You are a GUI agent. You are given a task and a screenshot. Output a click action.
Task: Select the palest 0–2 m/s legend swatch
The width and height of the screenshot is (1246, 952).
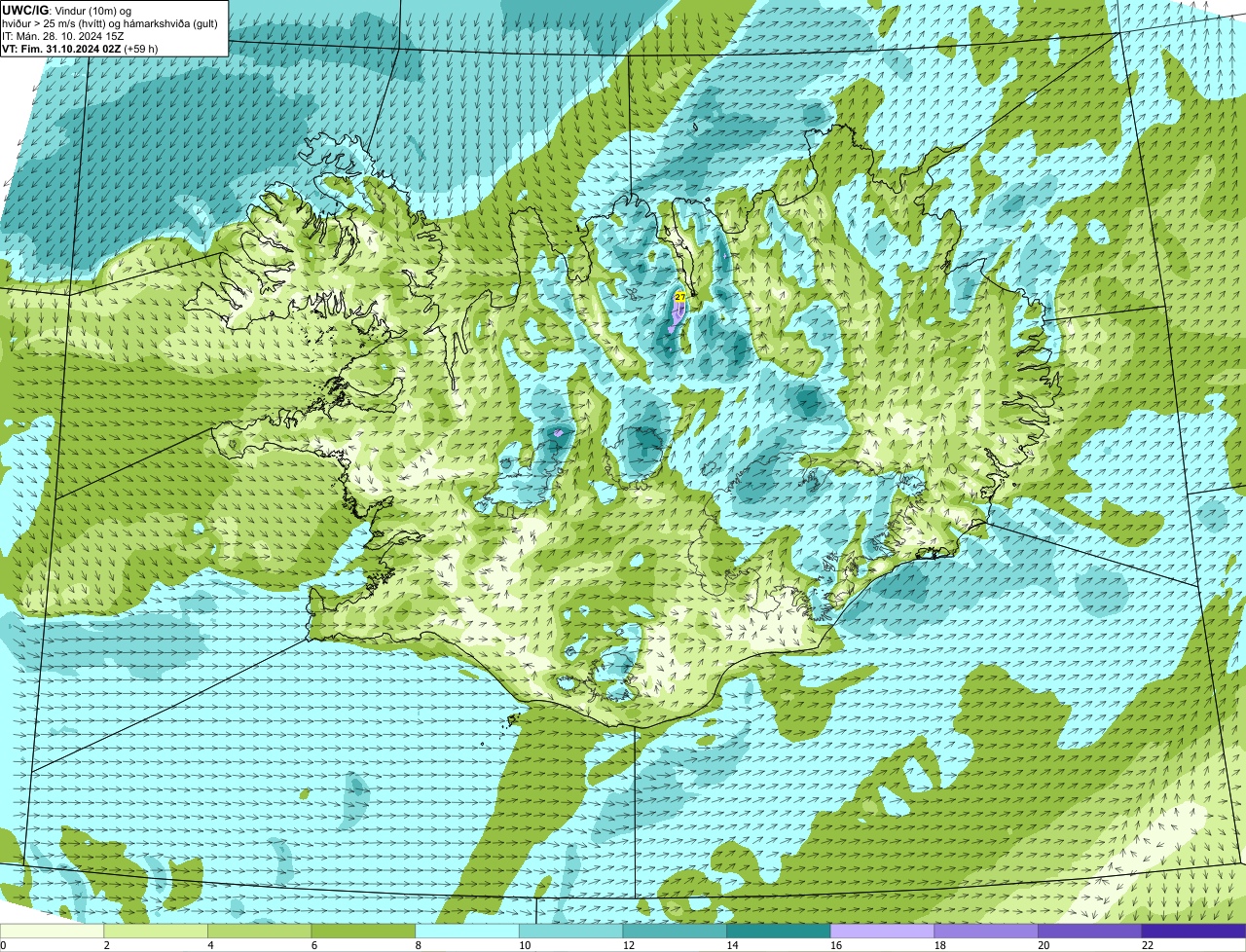click(52, 931)
